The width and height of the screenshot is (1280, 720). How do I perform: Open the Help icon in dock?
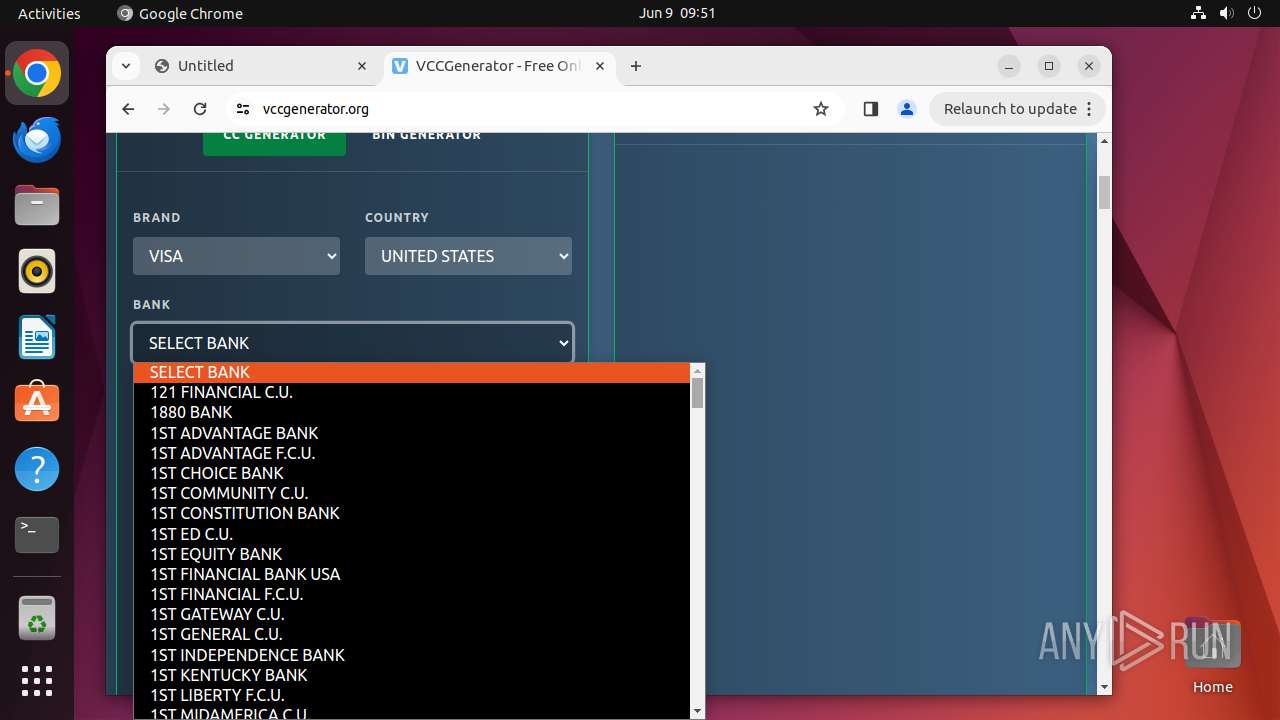[37, 469]
